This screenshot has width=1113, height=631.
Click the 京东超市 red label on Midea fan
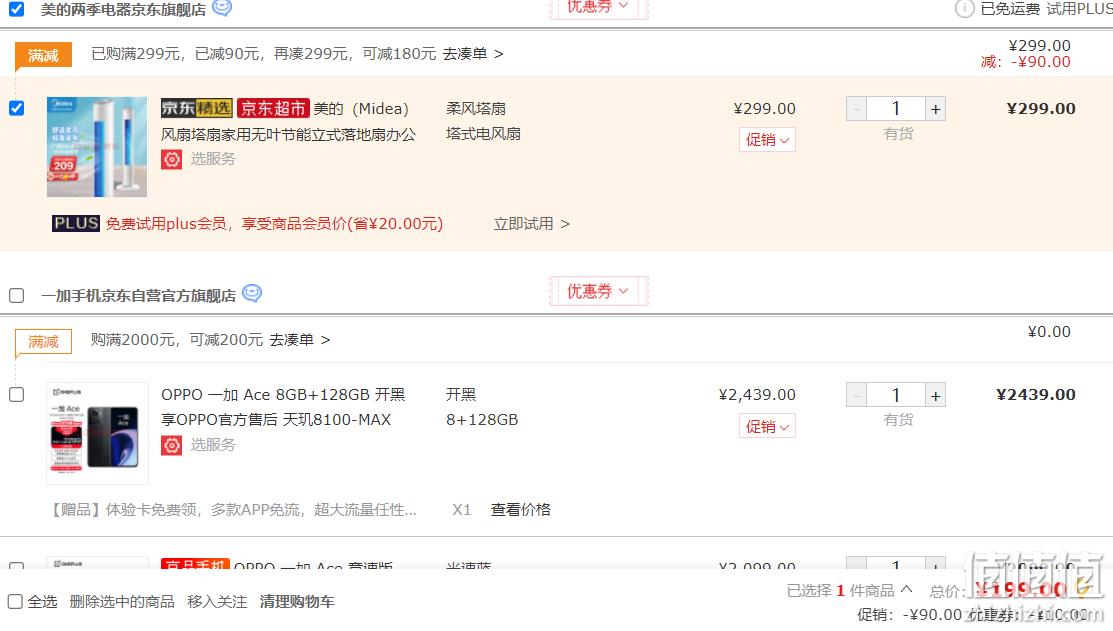[273, 108]
